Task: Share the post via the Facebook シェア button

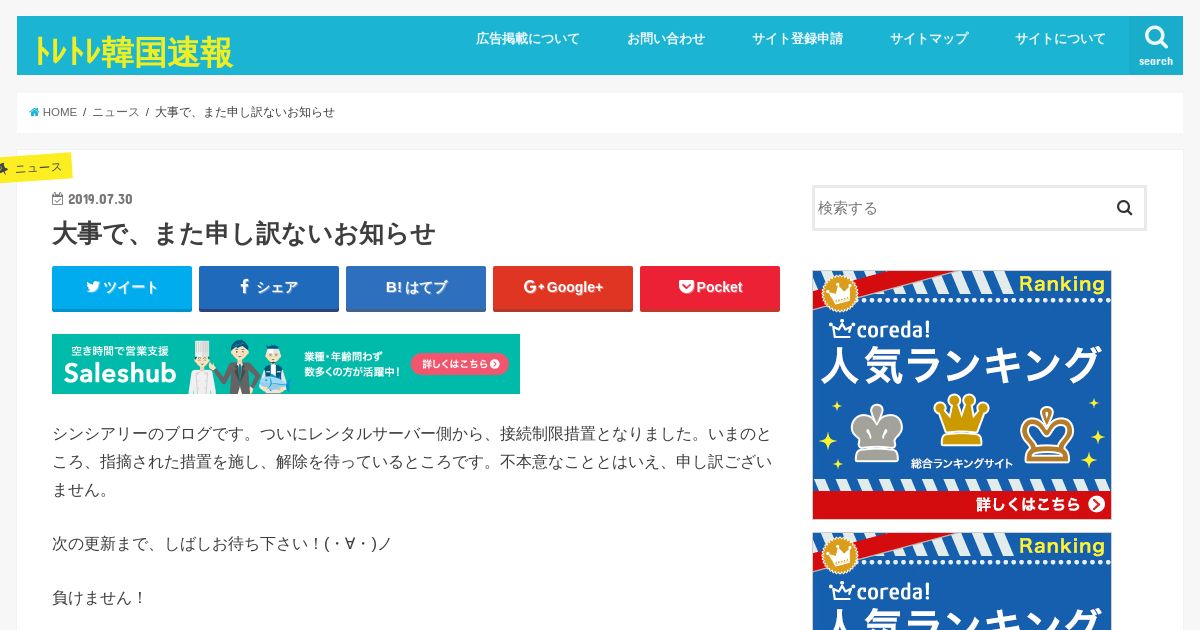Action: coord(269,288)
